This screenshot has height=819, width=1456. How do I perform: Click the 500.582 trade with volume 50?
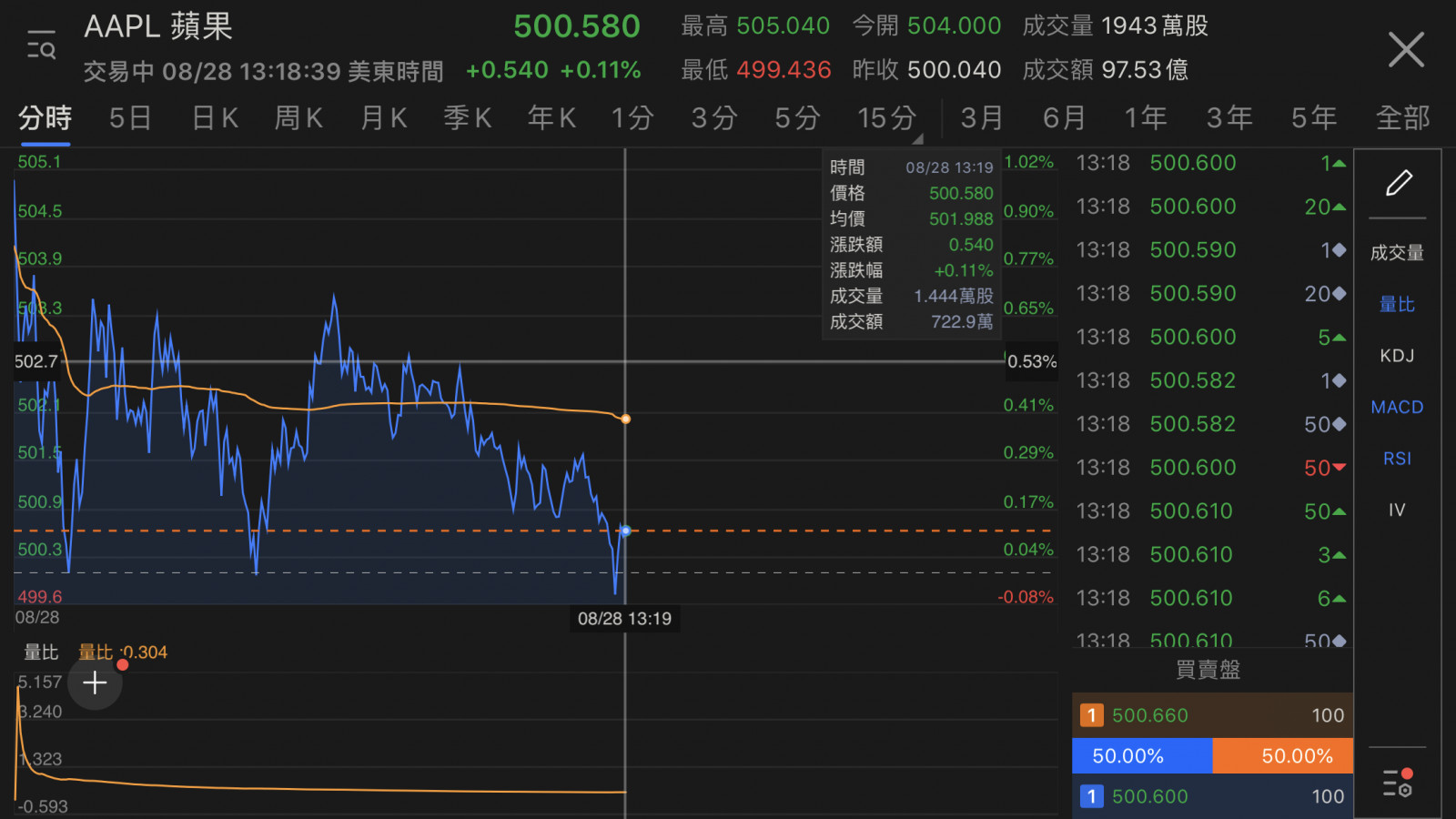tap(1211, 424)
